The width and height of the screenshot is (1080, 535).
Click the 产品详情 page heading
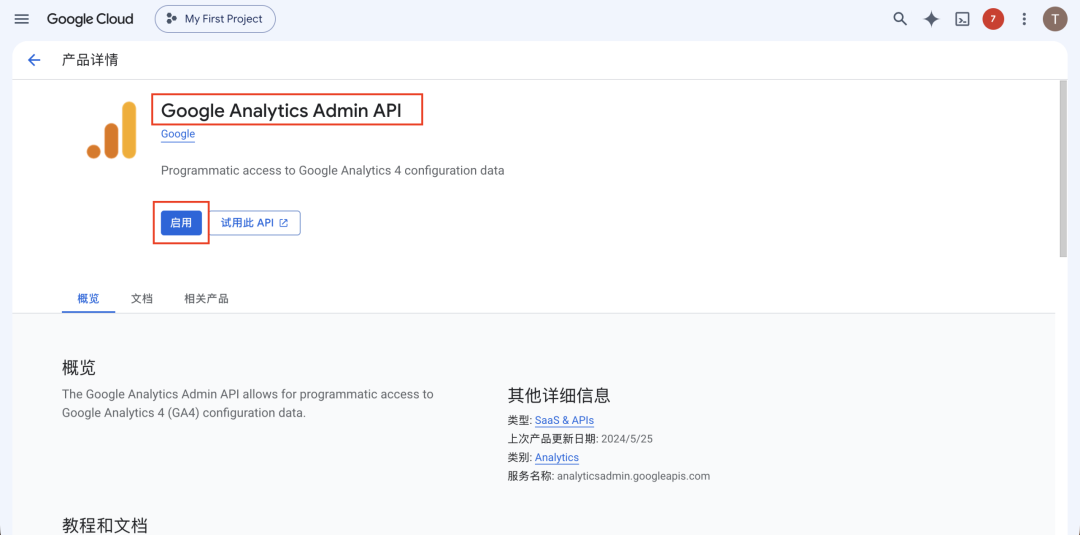point(90,60)
